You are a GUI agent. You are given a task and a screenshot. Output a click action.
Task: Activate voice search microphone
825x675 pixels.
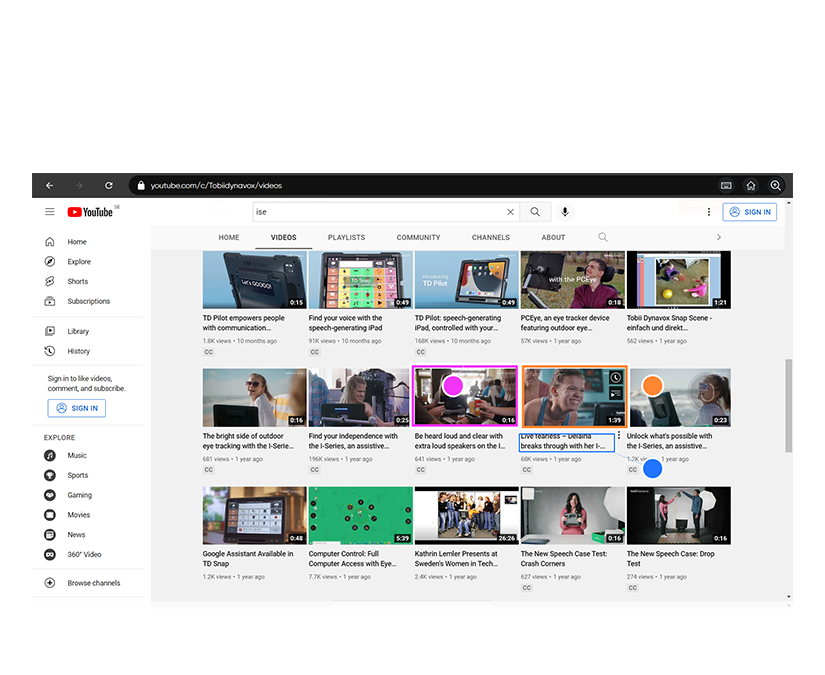(565, 212)
